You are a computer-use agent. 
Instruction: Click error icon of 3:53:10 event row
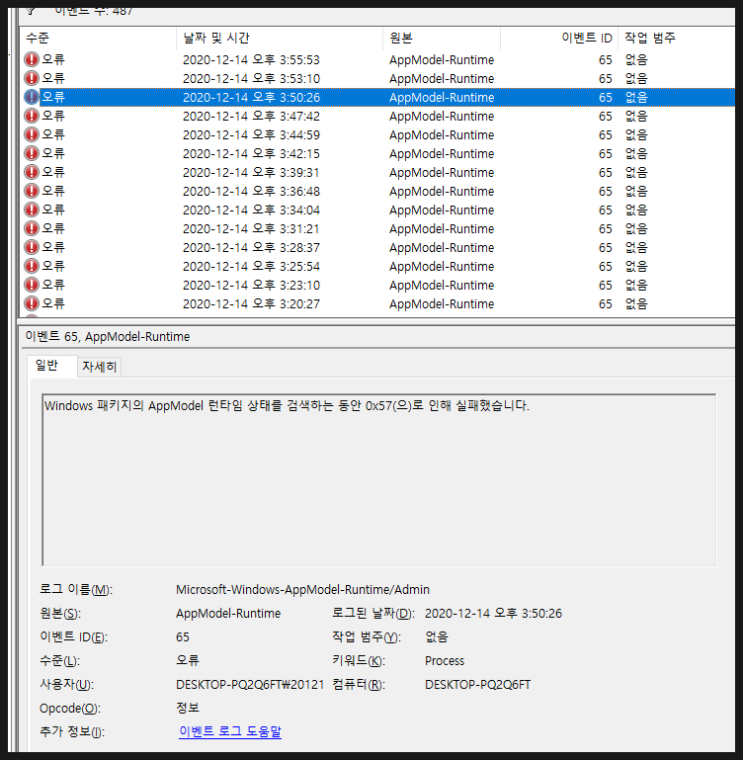coord(32,79)
